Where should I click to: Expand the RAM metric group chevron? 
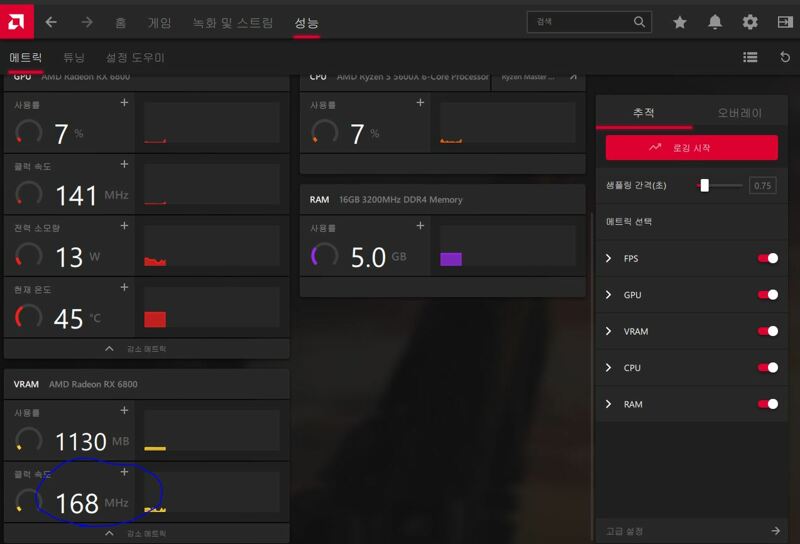coord(608,404)
